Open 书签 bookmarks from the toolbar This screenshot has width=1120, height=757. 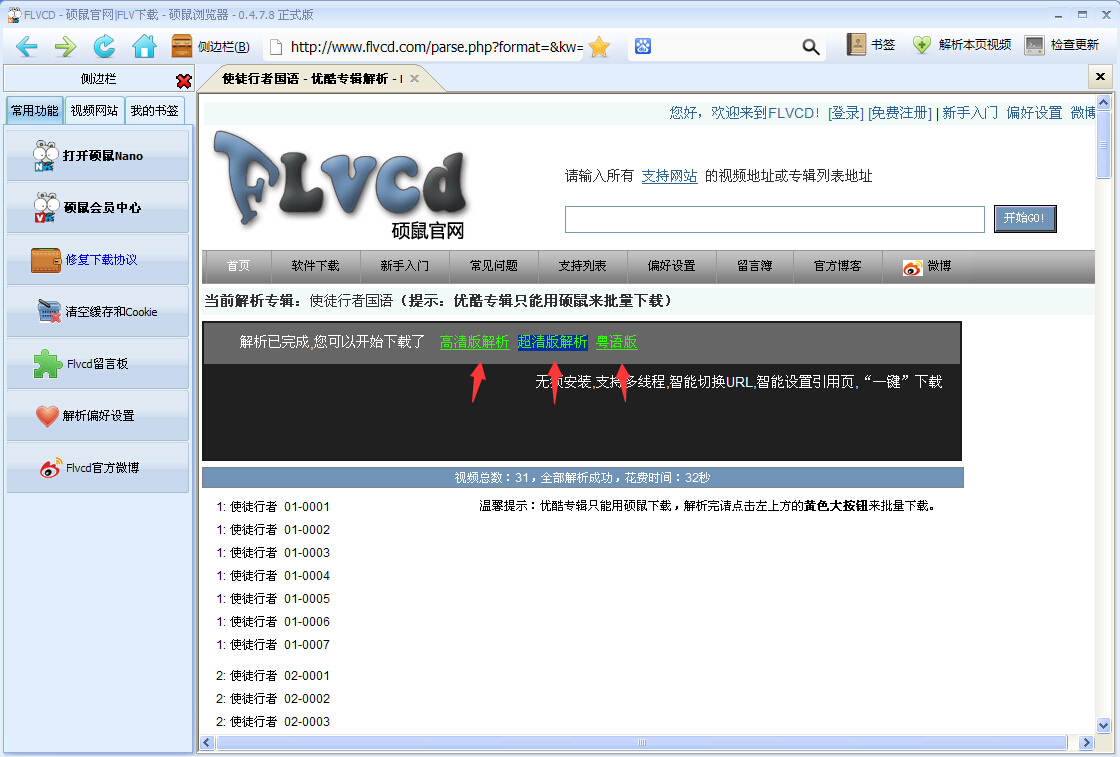[x=871, y=45]
